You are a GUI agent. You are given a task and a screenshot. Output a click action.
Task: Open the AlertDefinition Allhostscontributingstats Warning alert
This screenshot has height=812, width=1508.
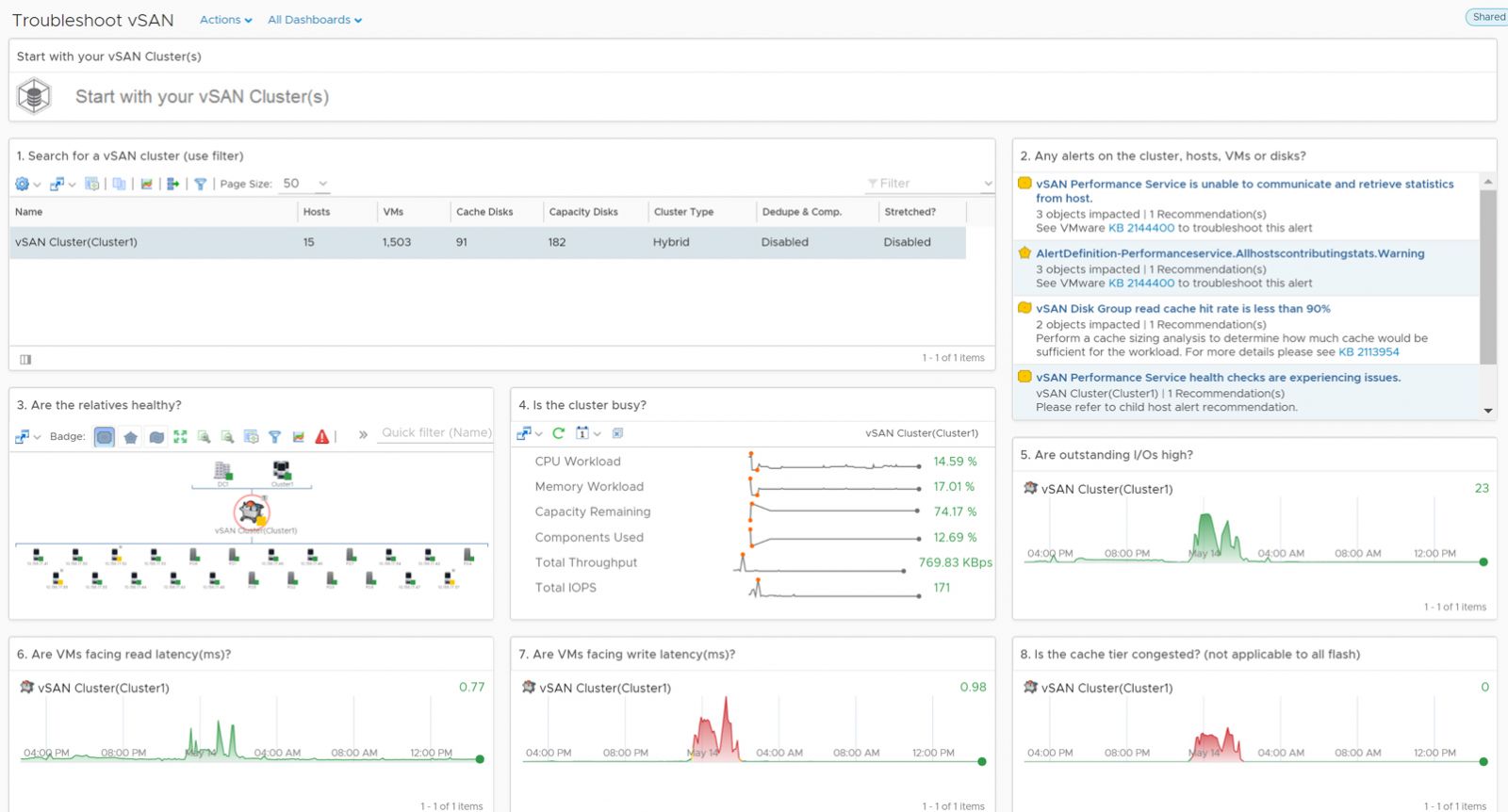point(1230,253)
